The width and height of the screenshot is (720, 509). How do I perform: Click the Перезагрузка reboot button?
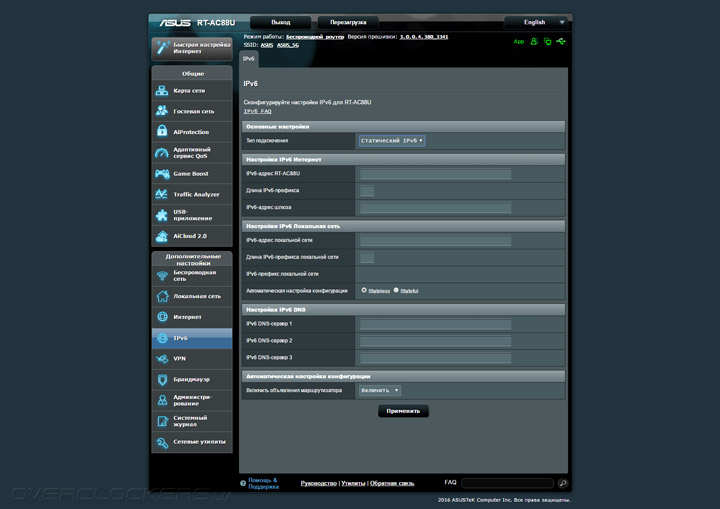coord(348,21)
